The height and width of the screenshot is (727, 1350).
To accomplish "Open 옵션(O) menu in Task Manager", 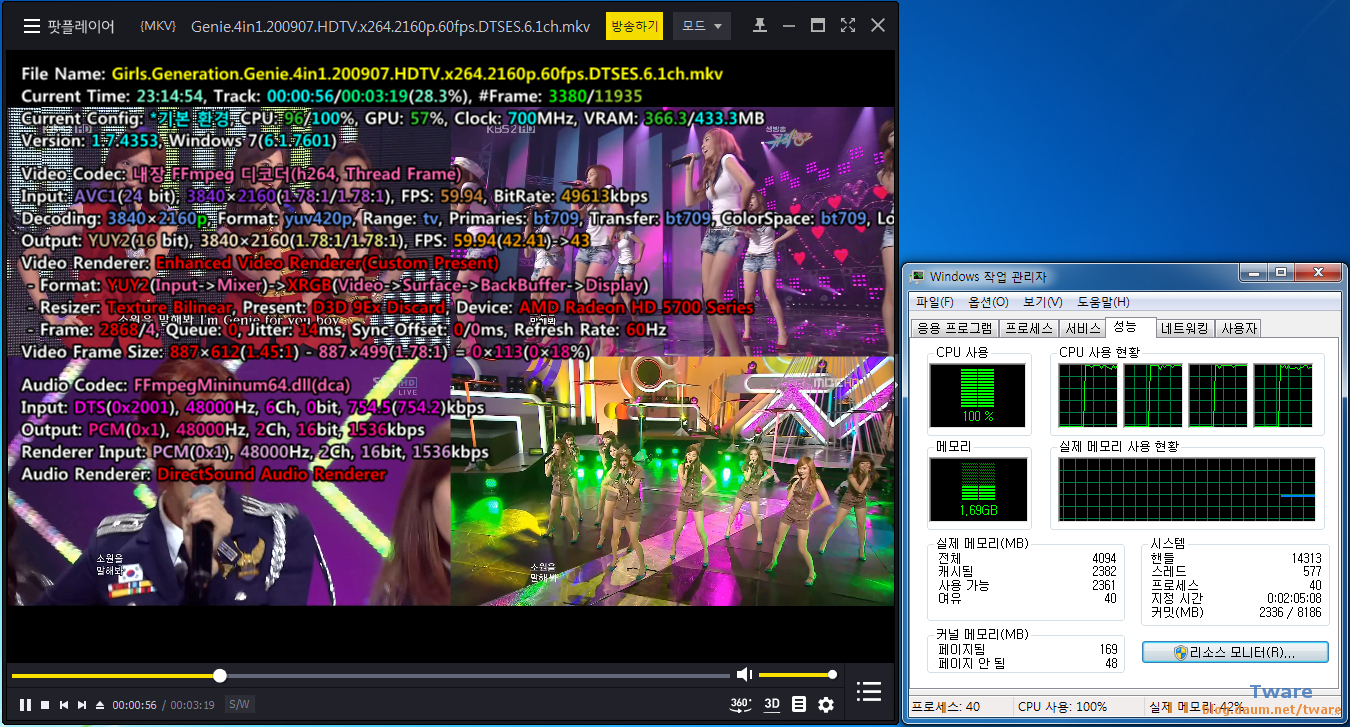I will tap(988, 302).
